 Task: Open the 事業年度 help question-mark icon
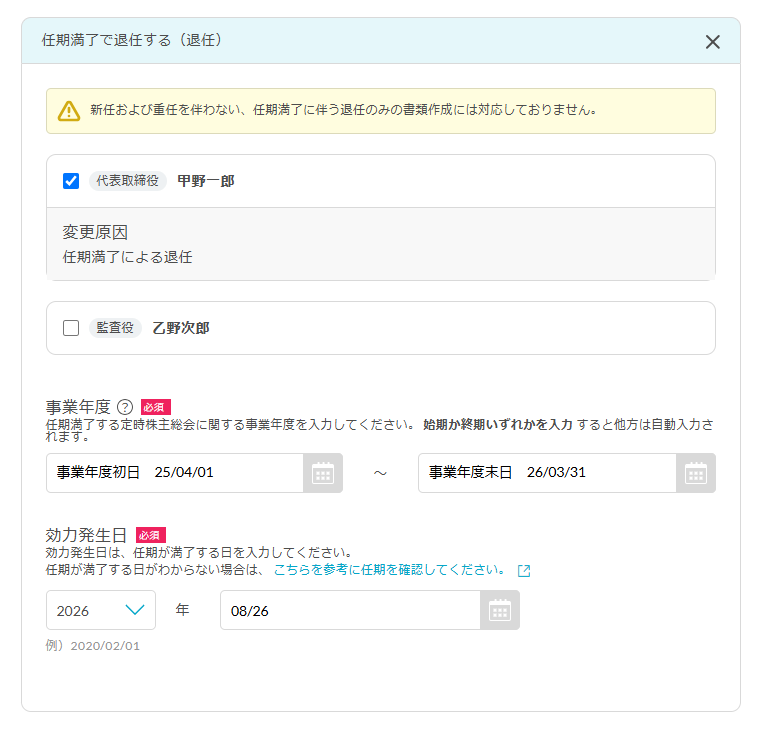click(125, 407)
